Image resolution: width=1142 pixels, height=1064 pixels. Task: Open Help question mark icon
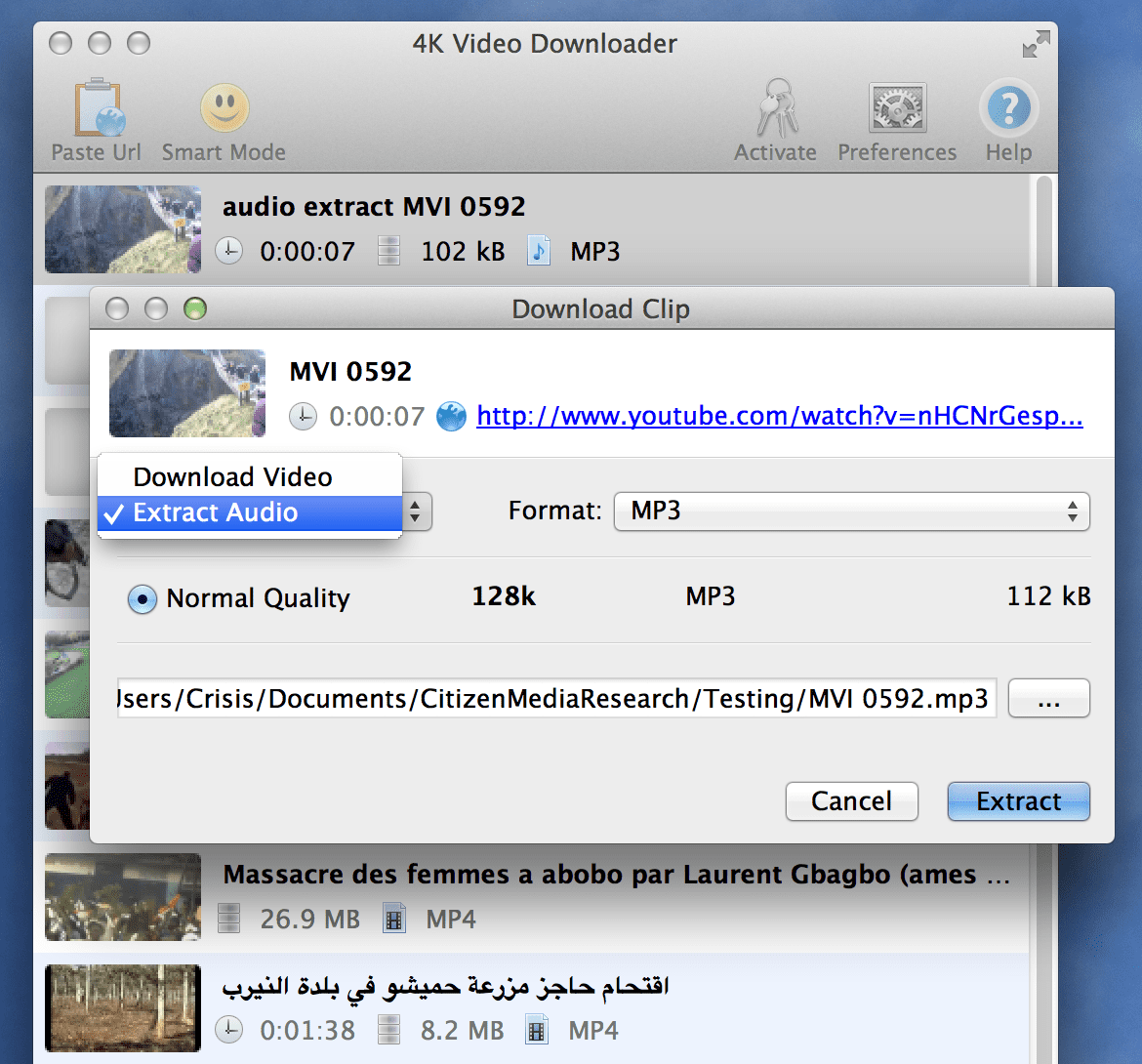point(1008,107)
